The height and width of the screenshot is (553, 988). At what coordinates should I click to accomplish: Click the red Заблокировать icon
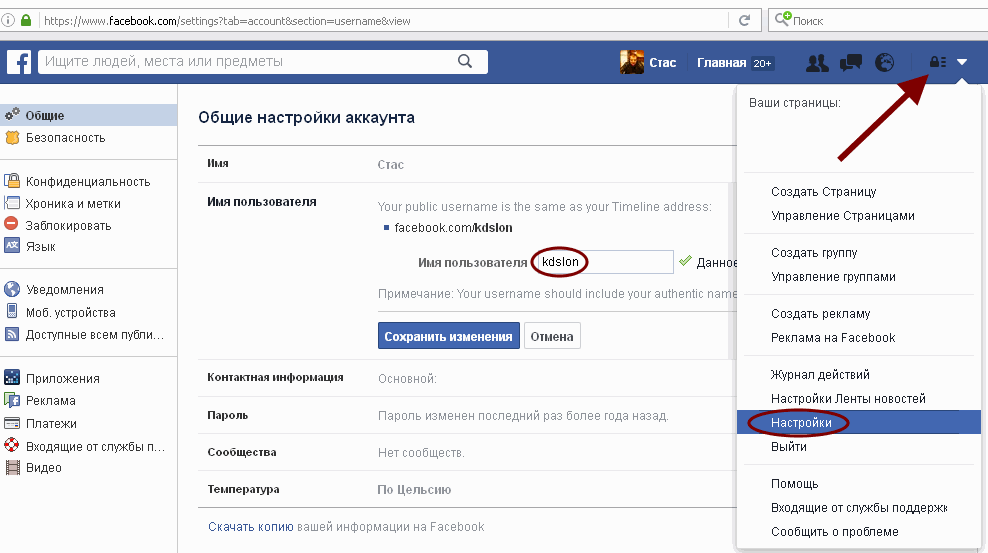point(11,224)
